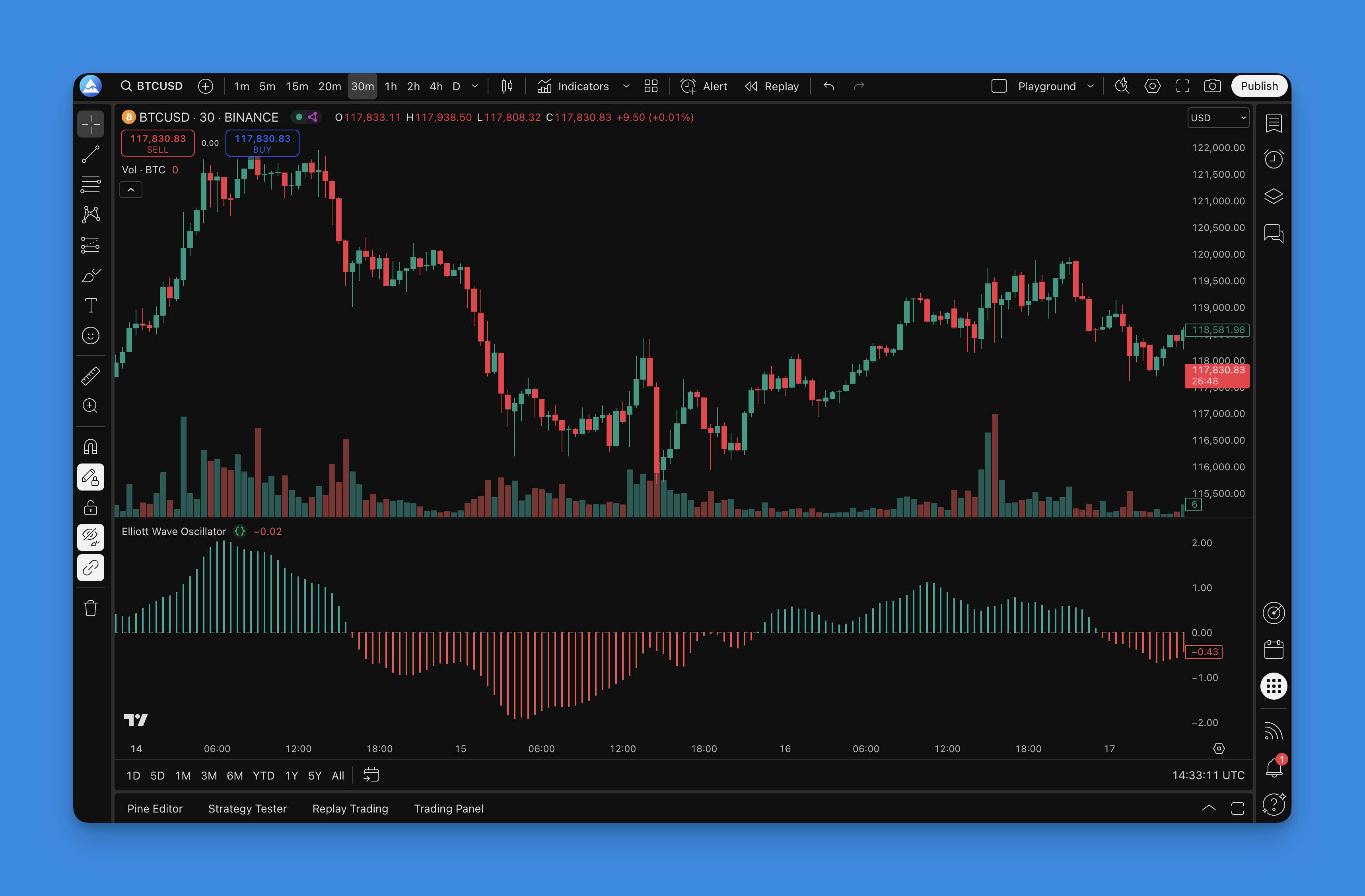Create a new Alert

coord(704,86)
